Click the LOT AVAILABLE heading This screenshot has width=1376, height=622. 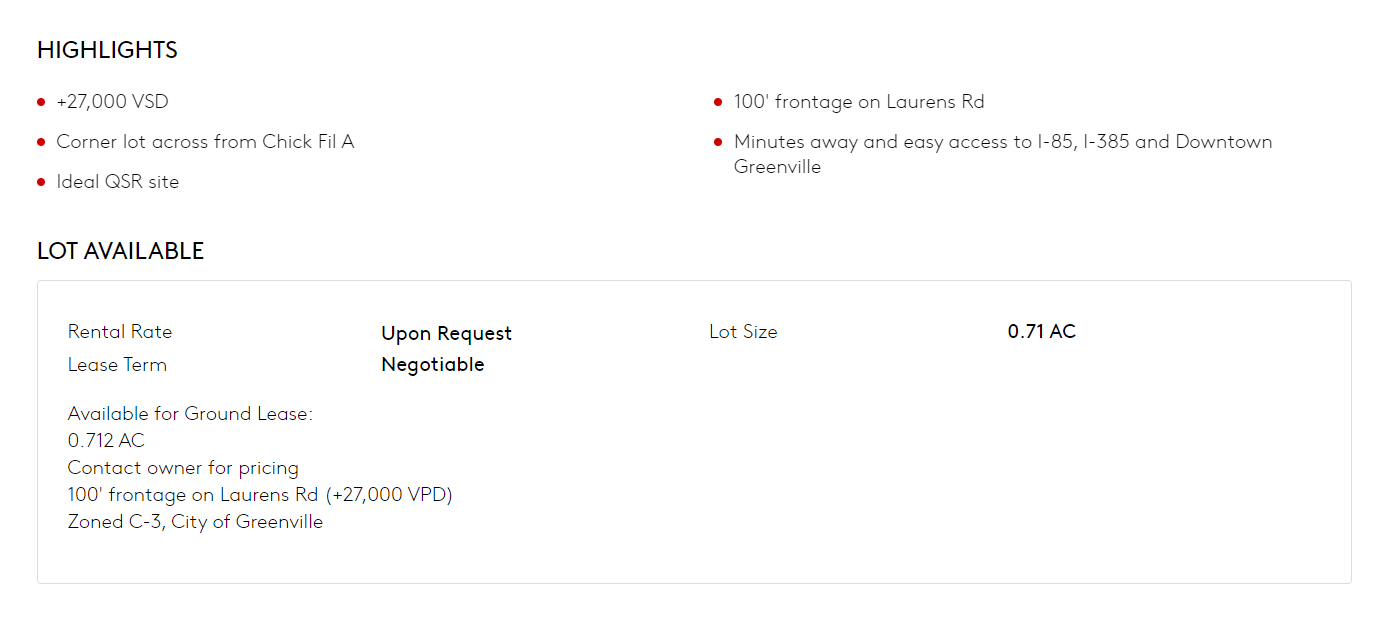120,251
